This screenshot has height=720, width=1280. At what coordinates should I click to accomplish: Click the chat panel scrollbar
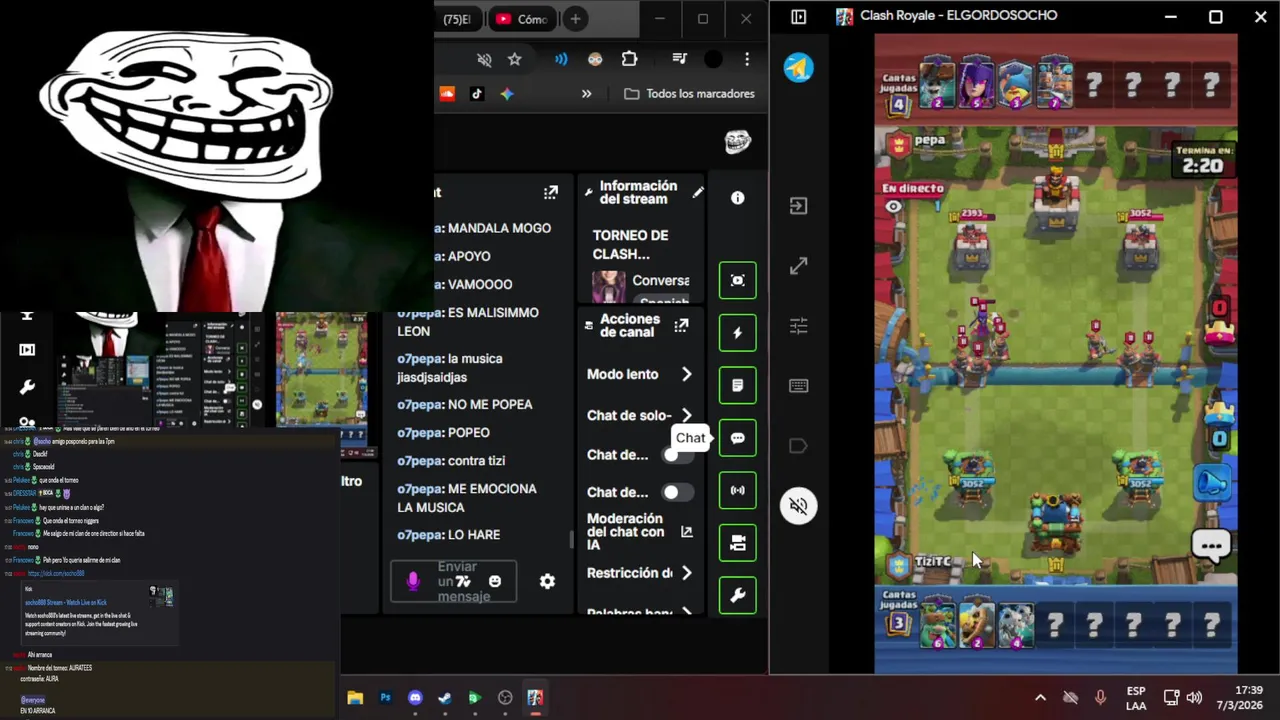[x=572, y=540]
